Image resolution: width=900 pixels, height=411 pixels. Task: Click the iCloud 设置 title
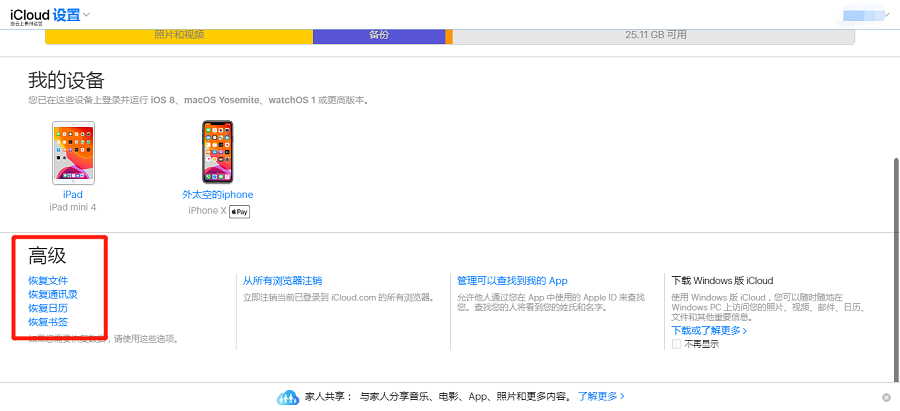45,15
